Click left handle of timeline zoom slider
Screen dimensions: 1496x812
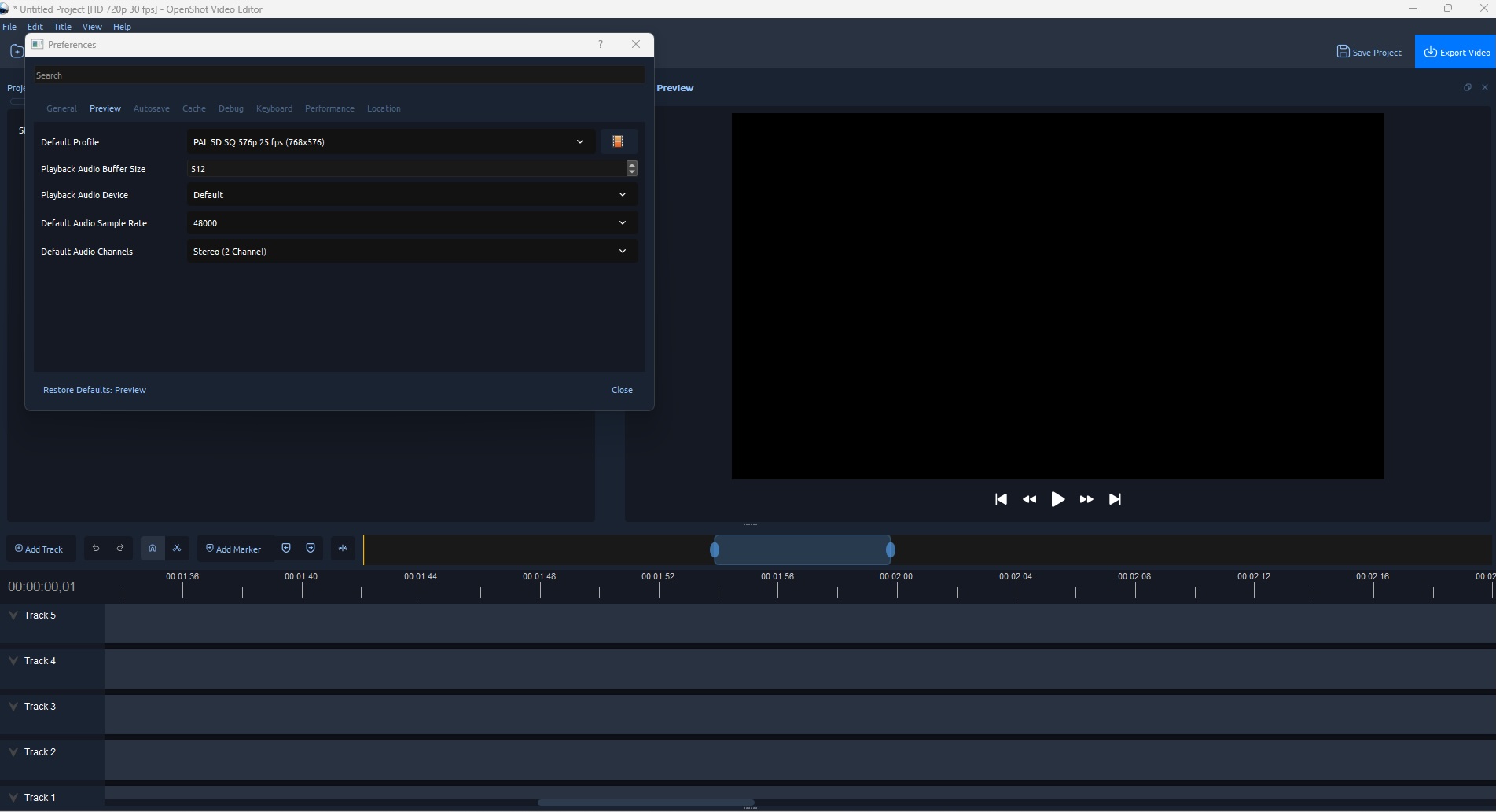[x=715, y=550]
